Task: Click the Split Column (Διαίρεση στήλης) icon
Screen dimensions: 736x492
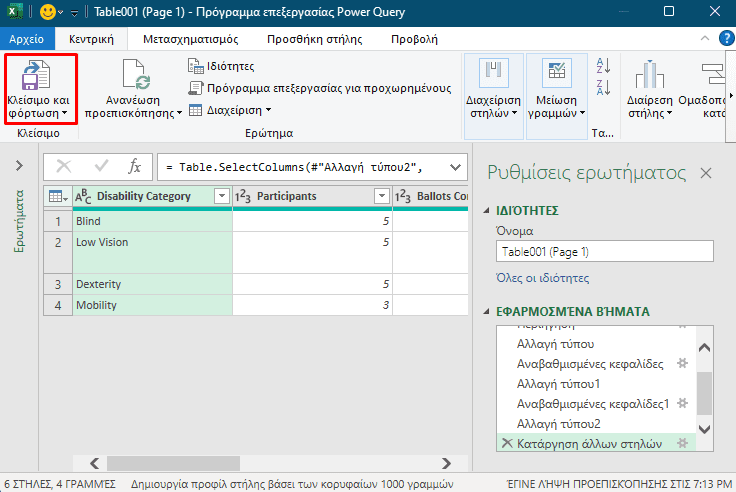Action: (x=650, y=74)
